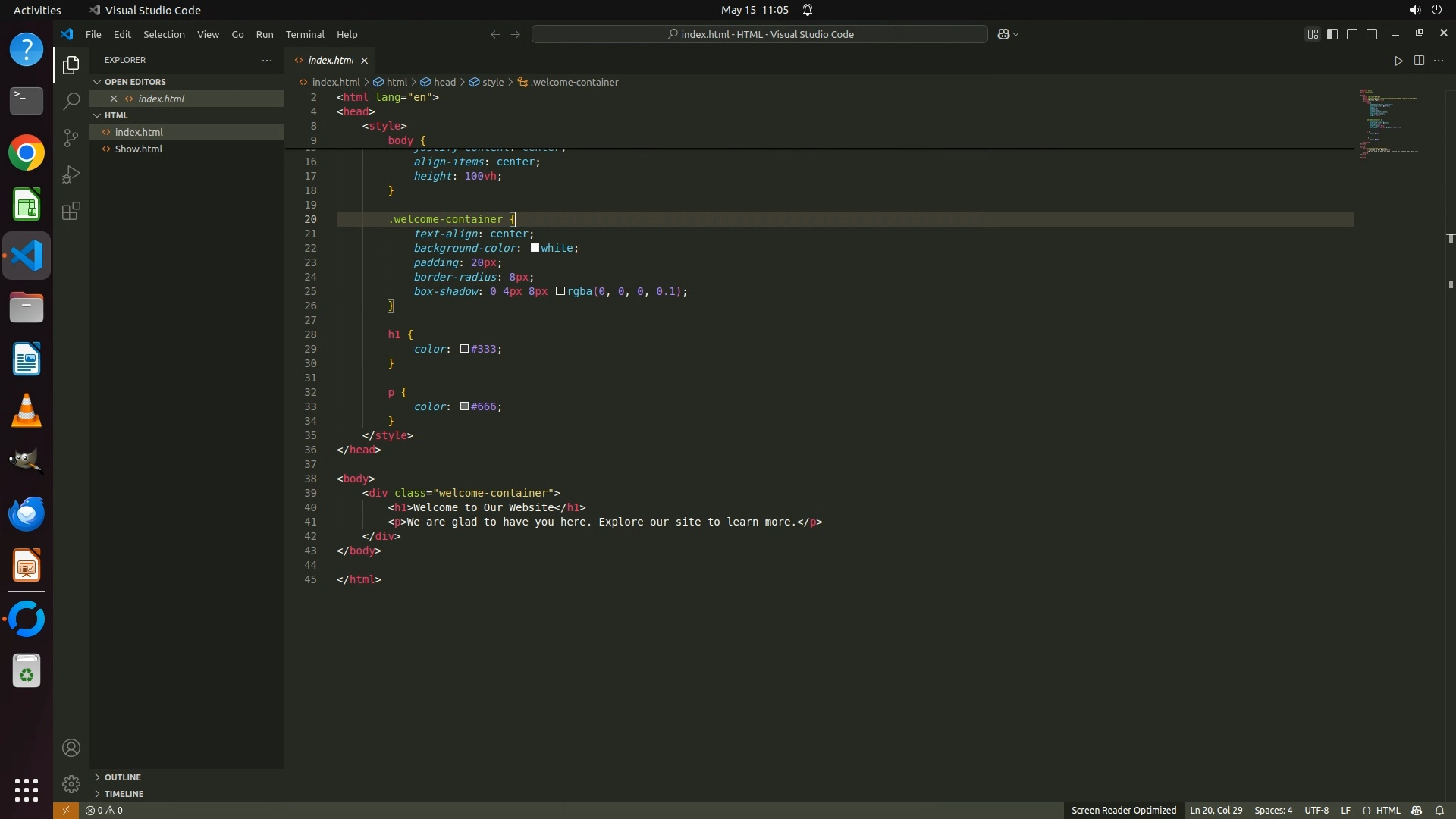The image size is (1456, 819).
Task: Open the Selection menu
Action: tap(164, 34)
